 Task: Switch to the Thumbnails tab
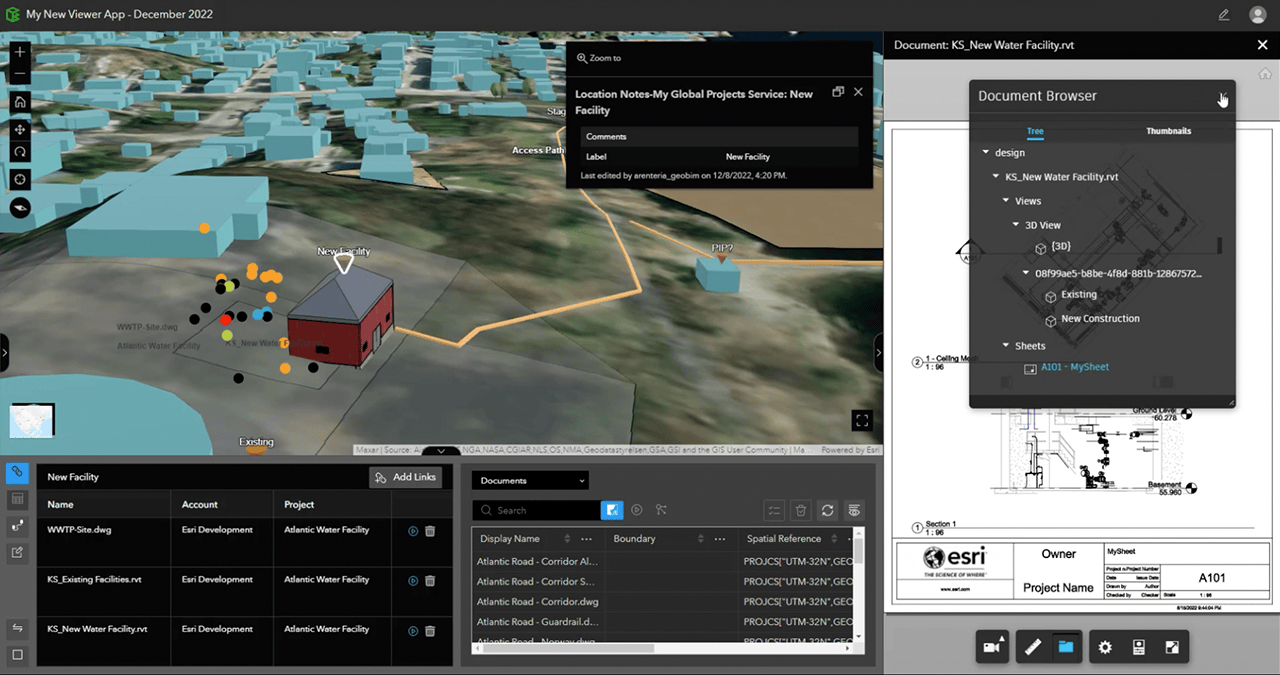tap(1169, 131)
